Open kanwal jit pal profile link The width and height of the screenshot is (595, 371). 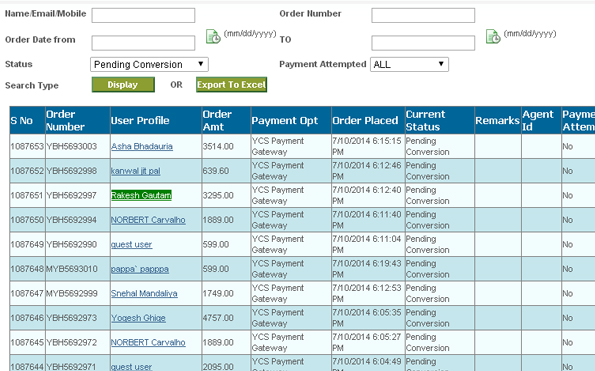(x=135, y=171)
